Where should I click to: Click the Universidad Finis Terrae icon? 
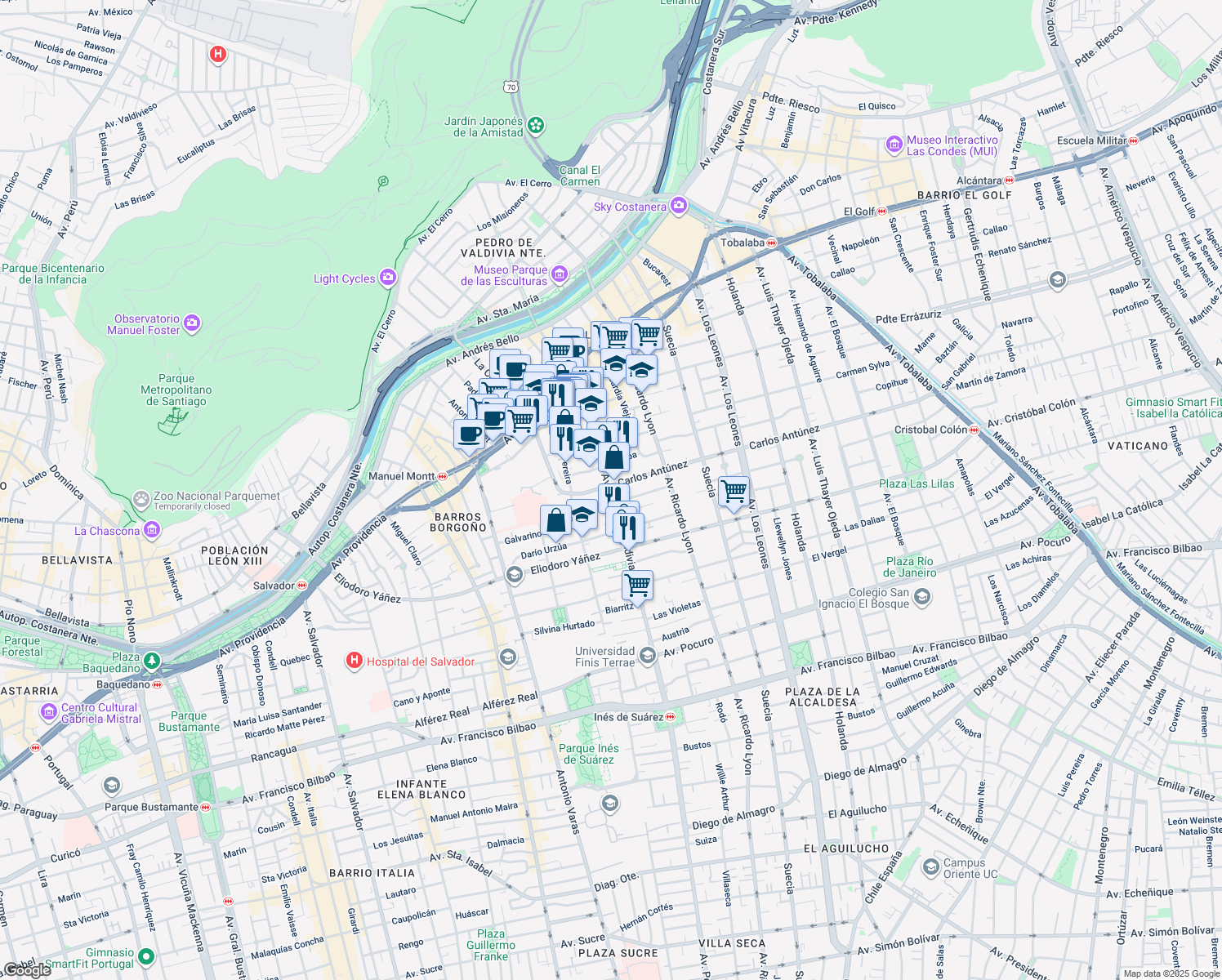647,656
